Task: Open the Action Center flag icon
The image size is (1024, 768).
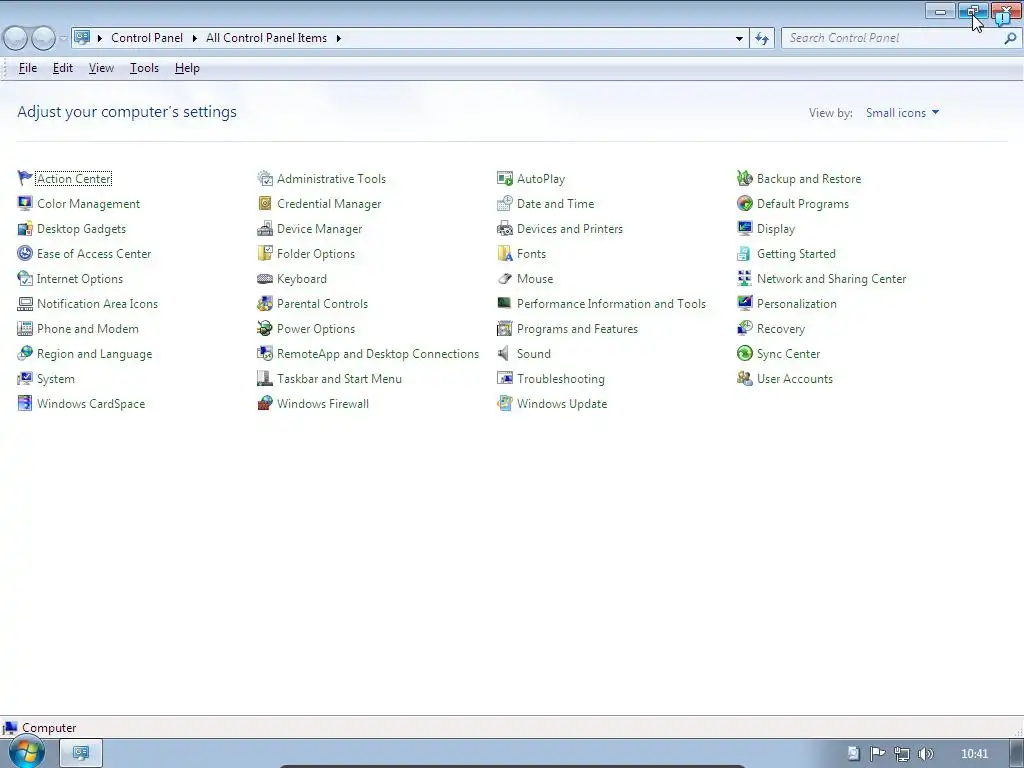Action: click(25, 178)
